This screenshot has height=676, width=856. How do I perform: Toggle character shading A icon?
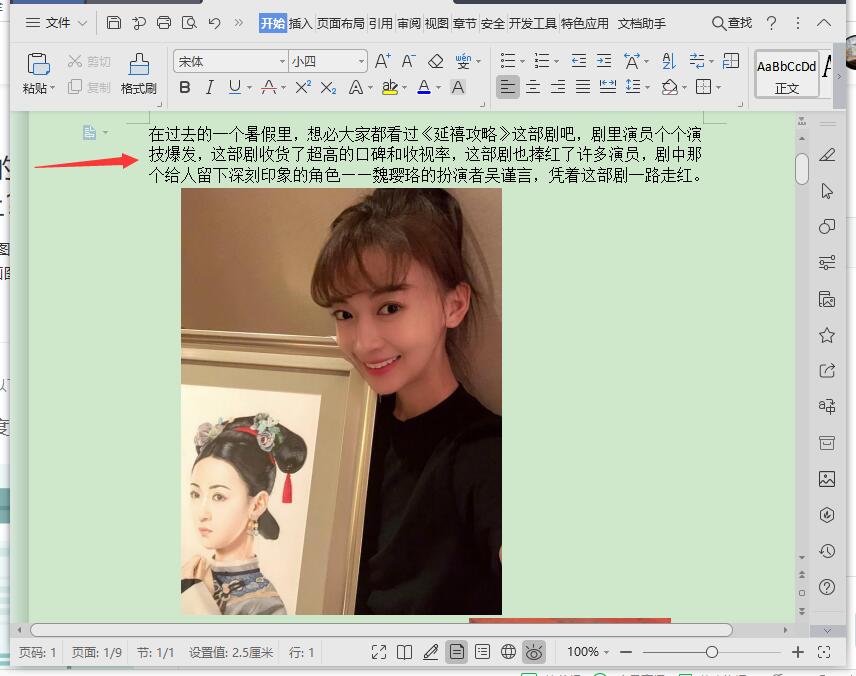[458, 87]
